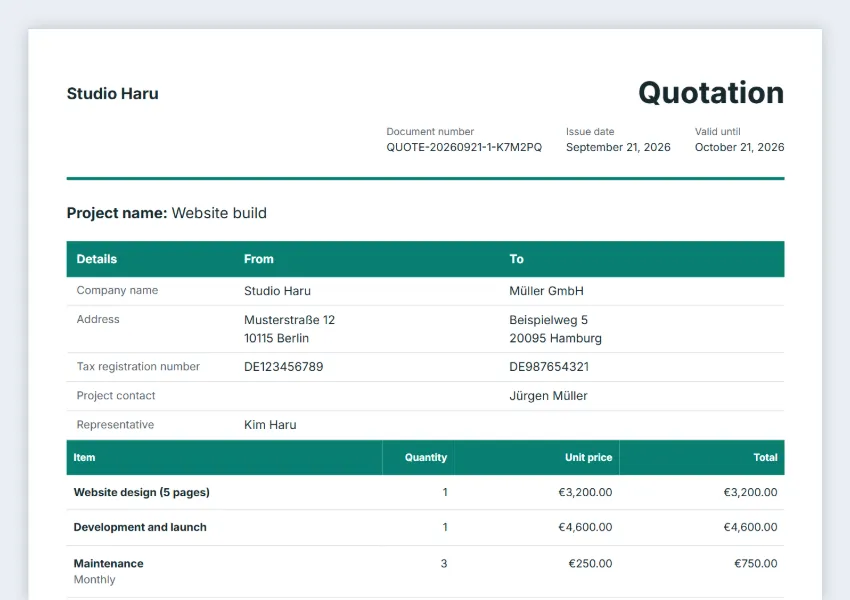
Task: Click "Studio Haru" in the Company name row
Action: 277,291
